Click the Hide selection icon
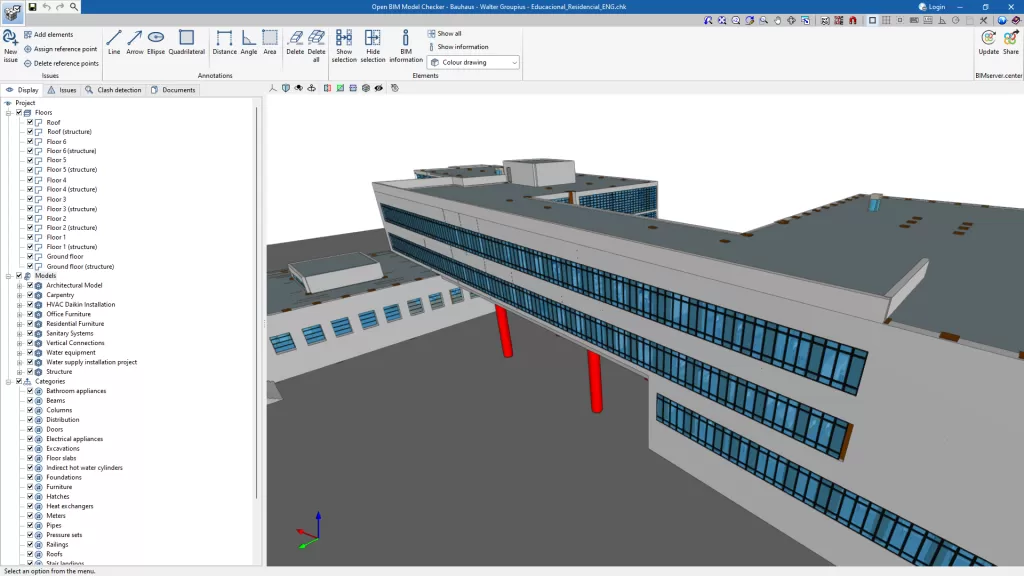This screenshot has width=1024, height=576. pyautogui.click(x=372, y=46)
